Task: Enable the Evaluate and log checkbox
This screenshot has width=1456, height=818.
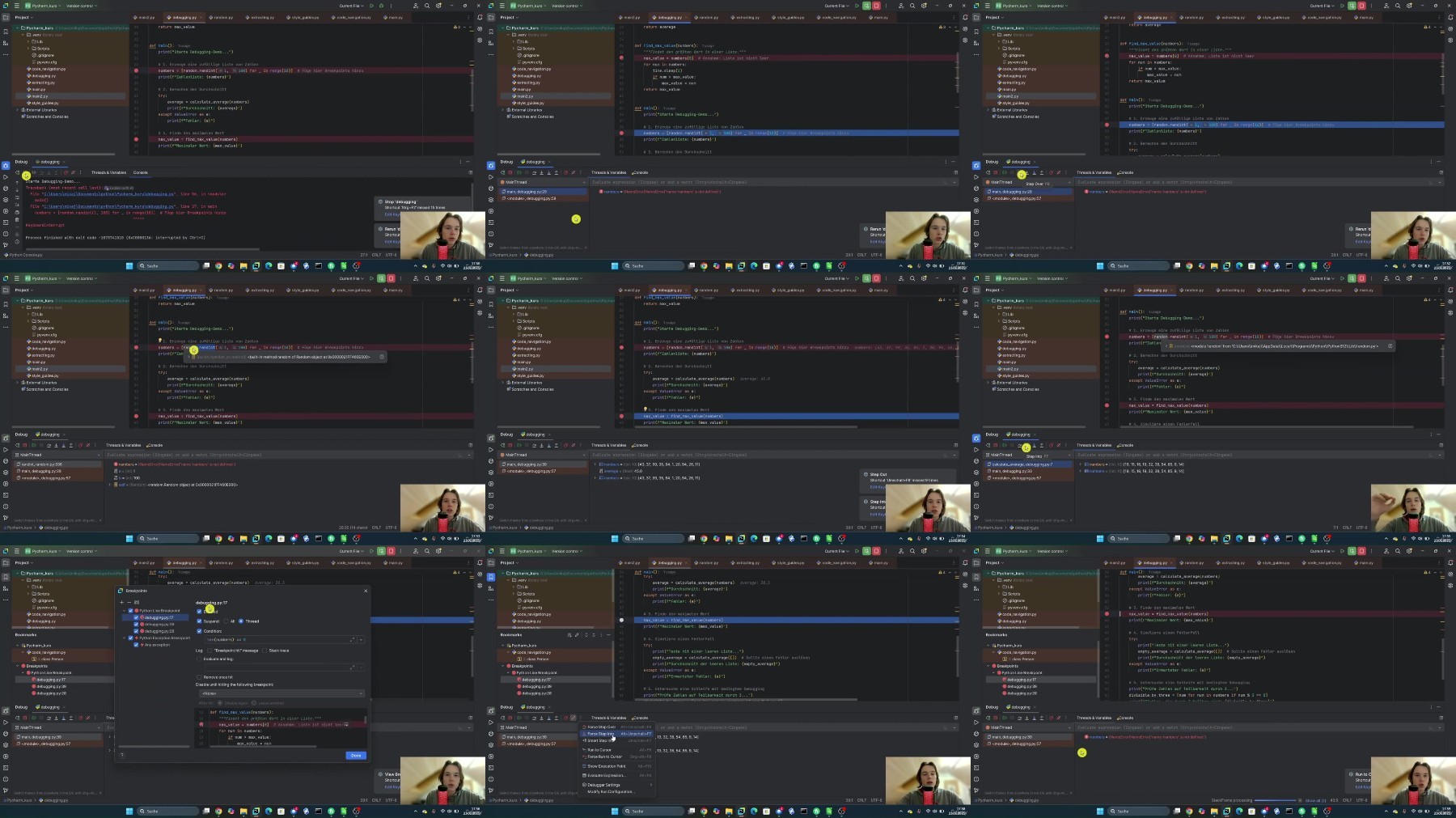Action: [x=199, y=659]
